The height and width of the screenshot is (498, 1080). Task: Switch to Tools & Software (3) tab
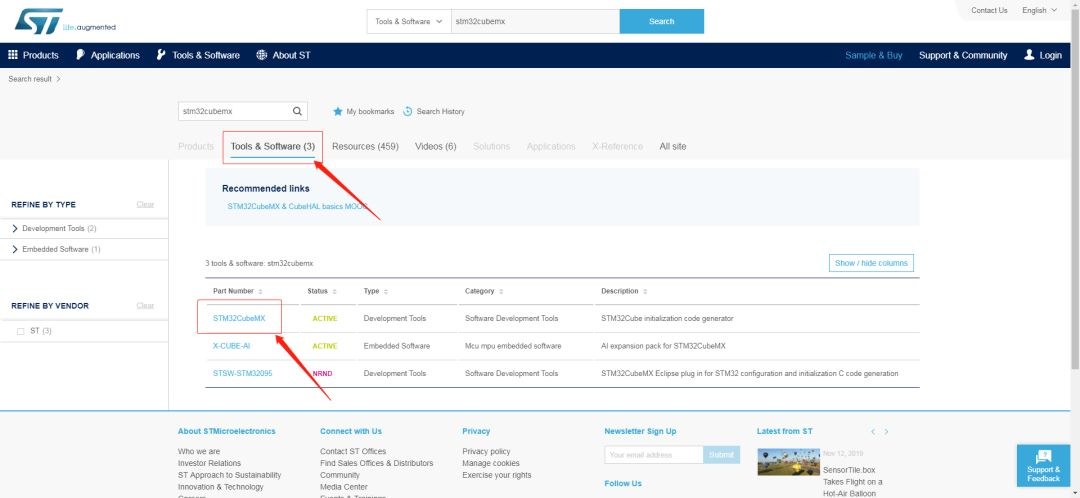273,147
